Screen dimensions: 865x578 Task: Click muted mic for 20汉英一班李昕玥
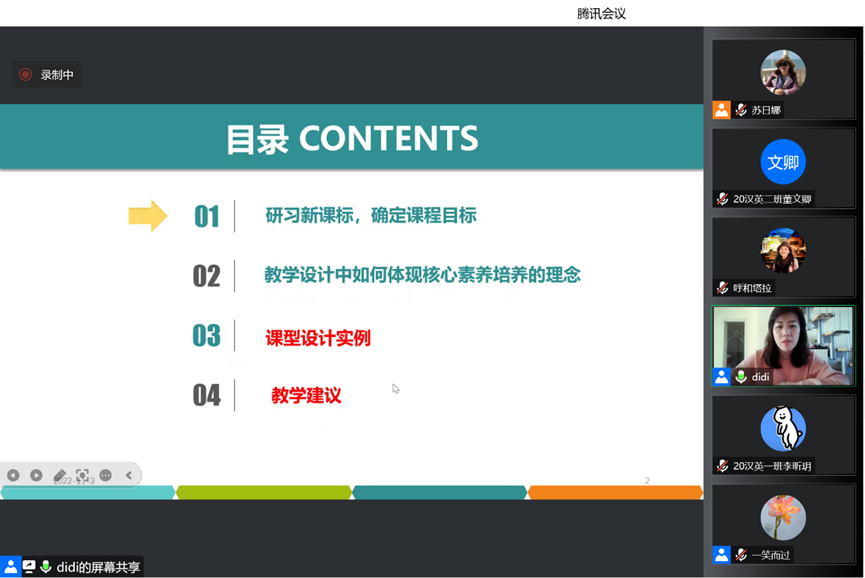[x=722, y=466]
